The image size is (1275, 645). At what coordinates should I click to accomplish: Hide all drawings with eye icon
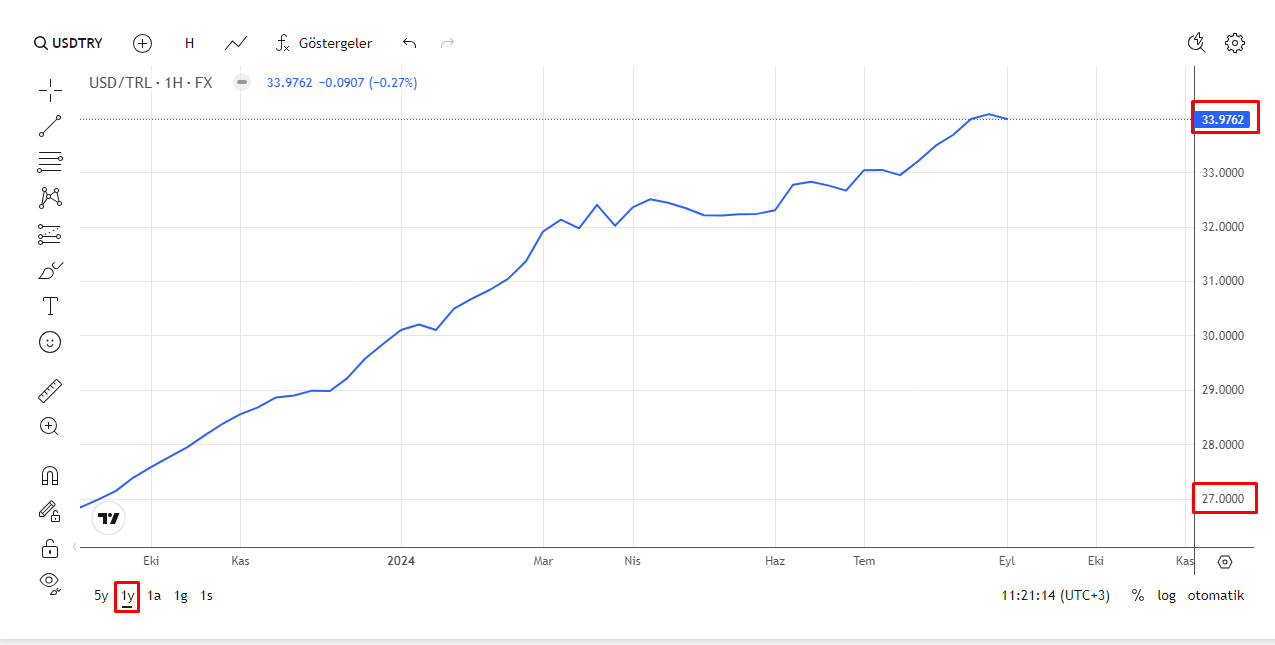tap(50, 582)
